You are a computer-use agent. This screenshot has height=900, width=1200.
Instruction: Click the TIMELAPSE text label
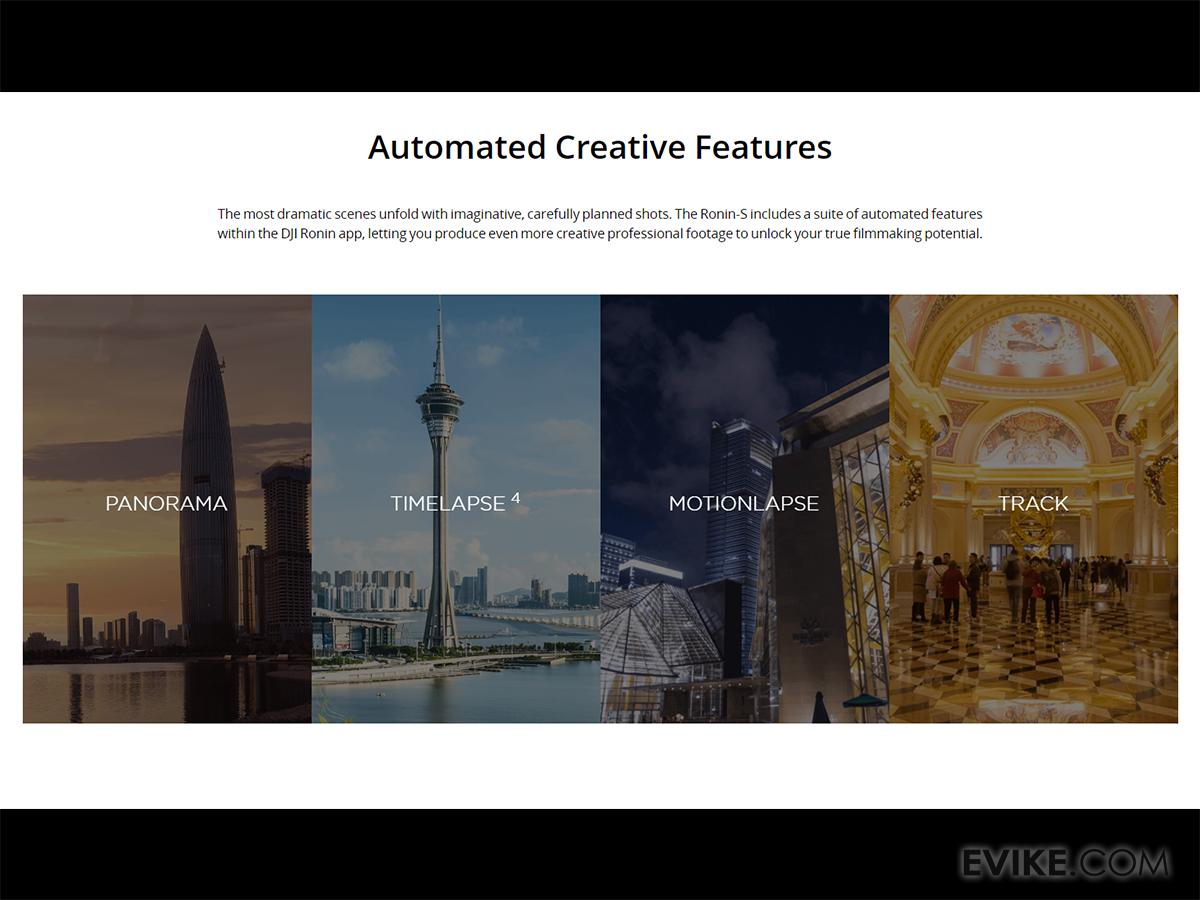click(x=447, y=504)
